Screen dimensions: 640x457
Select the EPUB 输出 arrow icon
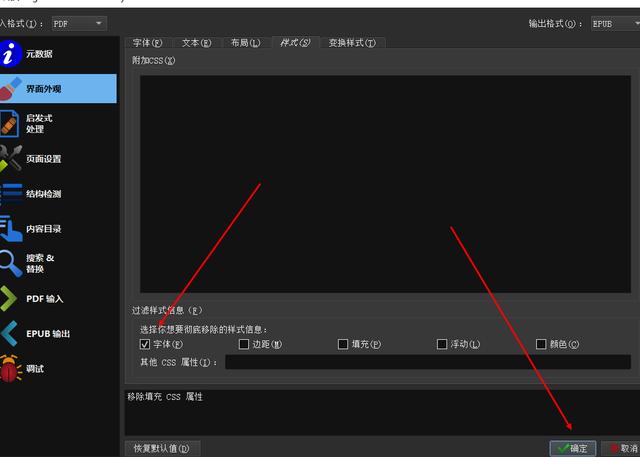pyautogui.click(x=9, y=334)
